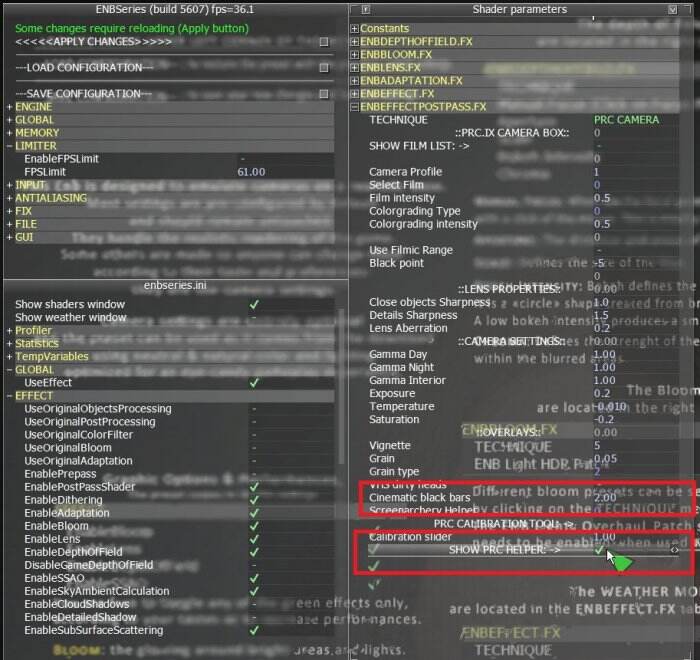Viewport: 700px width, 660px height.
Task: Toggle Show weather window option
Action: click(254, 317)
